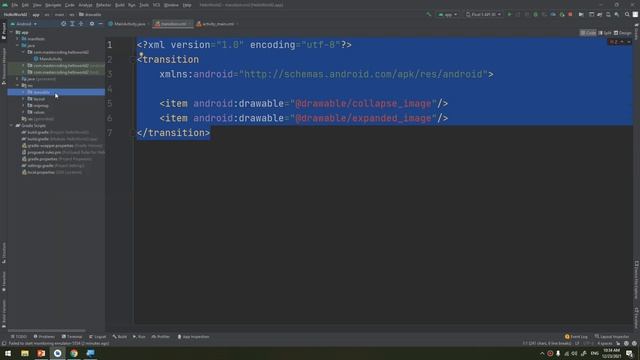The height and width of the screenshot is (360, 640).
Task: Open Windows notification center icon
Action: pos(629,353)
